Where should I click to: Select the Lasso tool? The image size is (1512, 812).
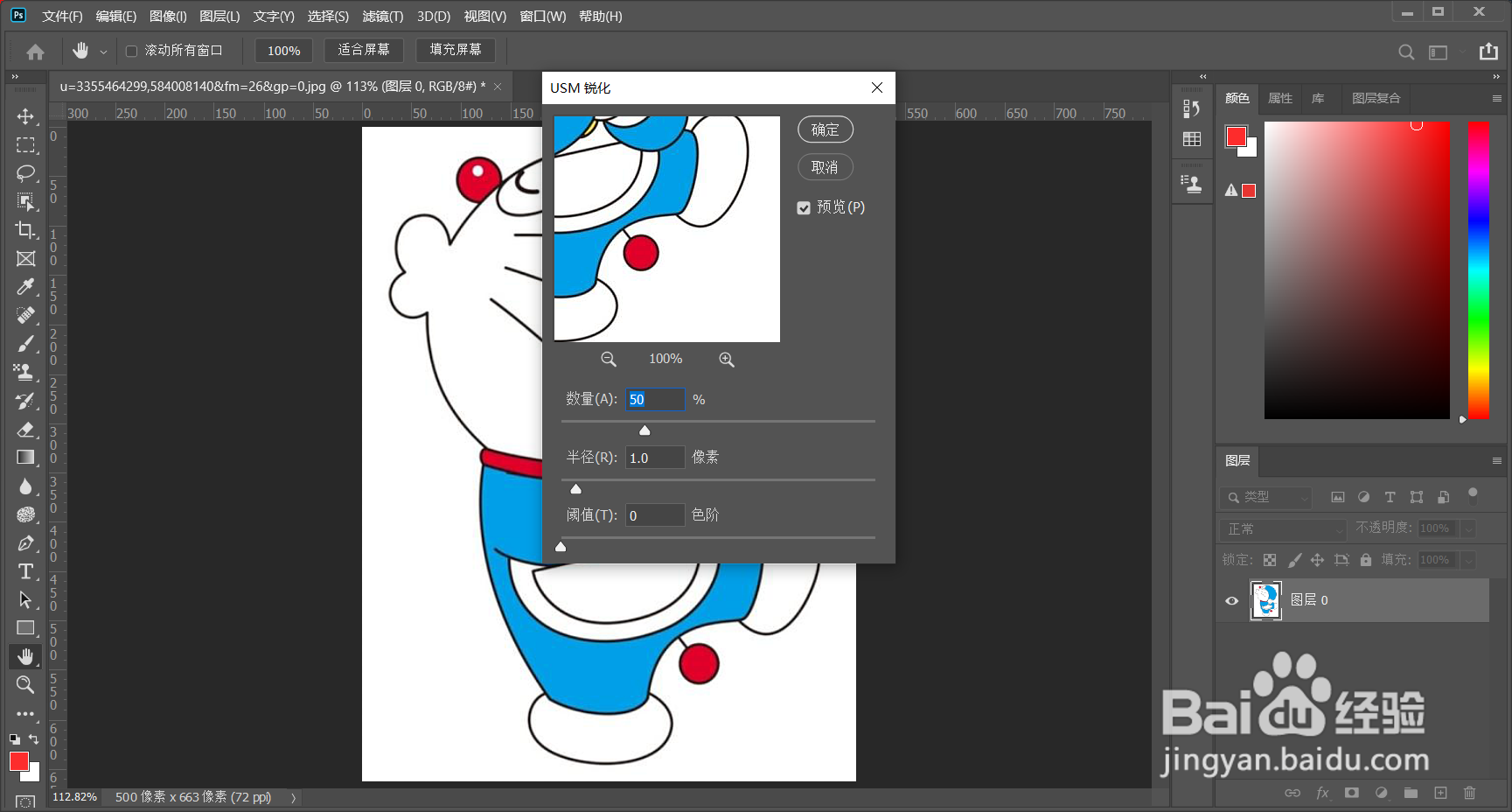point(25,173)
